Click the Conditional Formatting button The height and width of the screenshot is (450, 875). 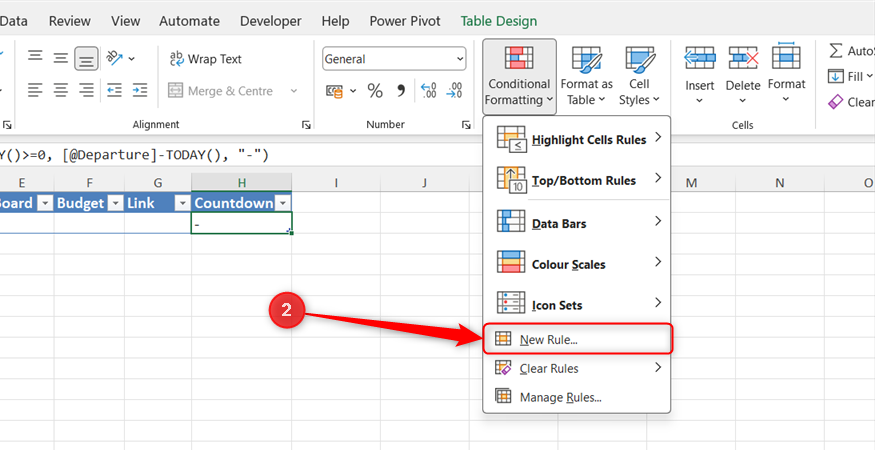(x=519, y=76)
